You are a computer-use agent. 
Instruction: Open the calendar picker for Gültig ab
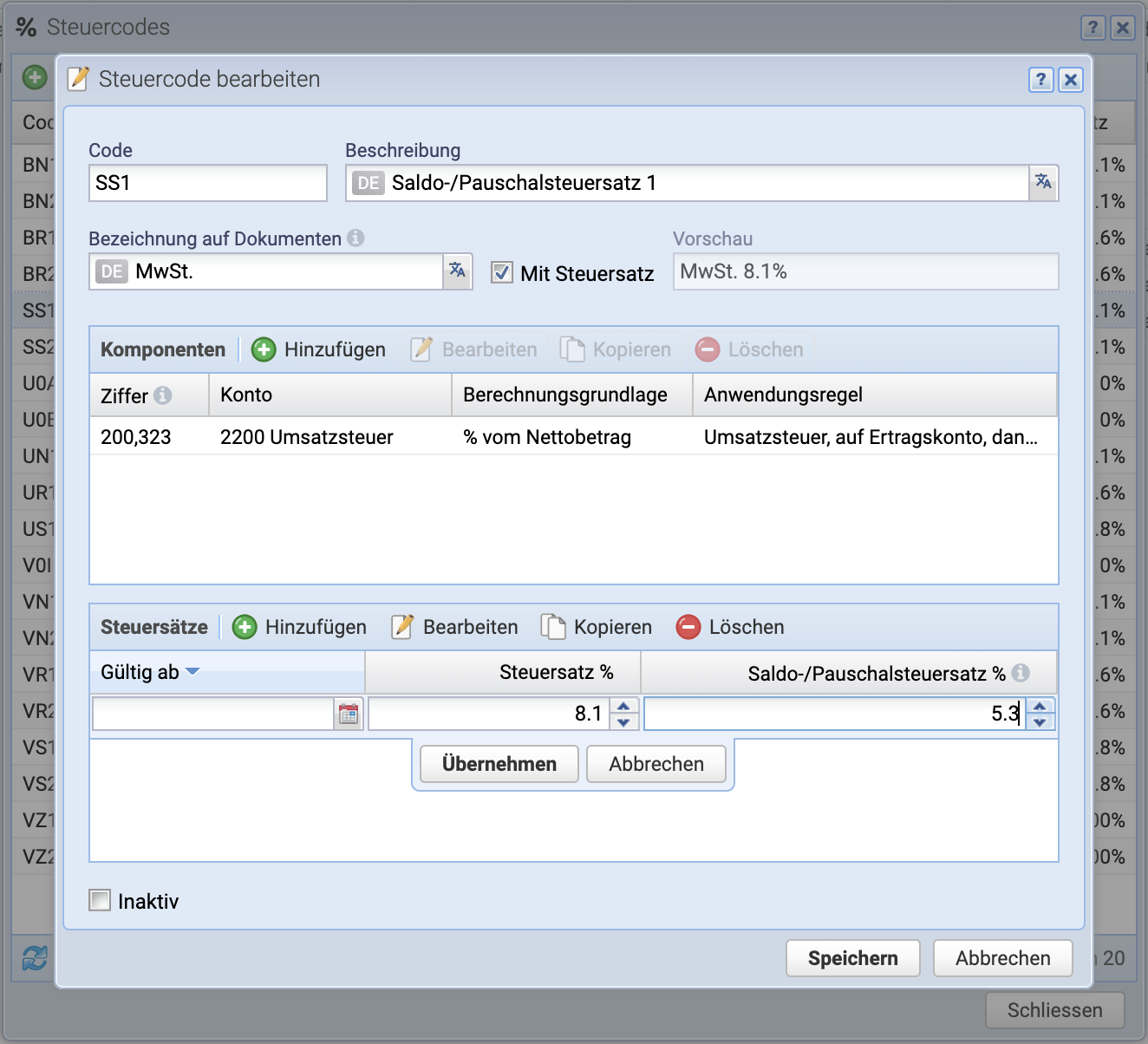tap(349, 714)
